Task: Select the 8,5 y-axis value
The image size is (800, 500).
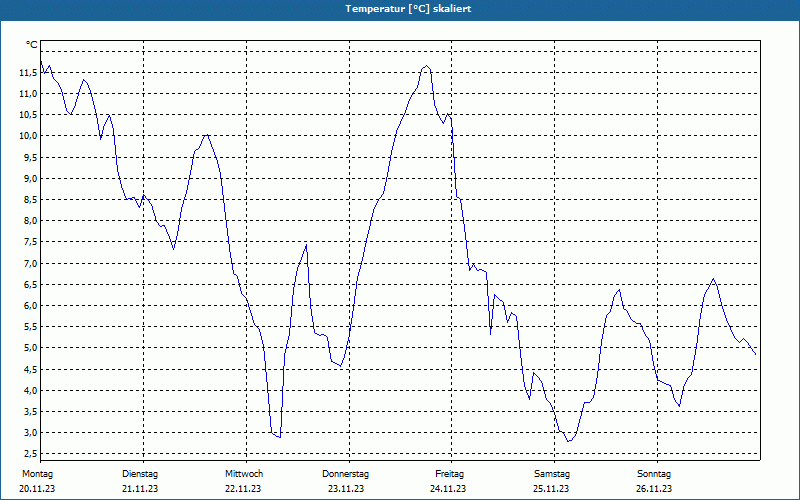Action: [30, 200]
